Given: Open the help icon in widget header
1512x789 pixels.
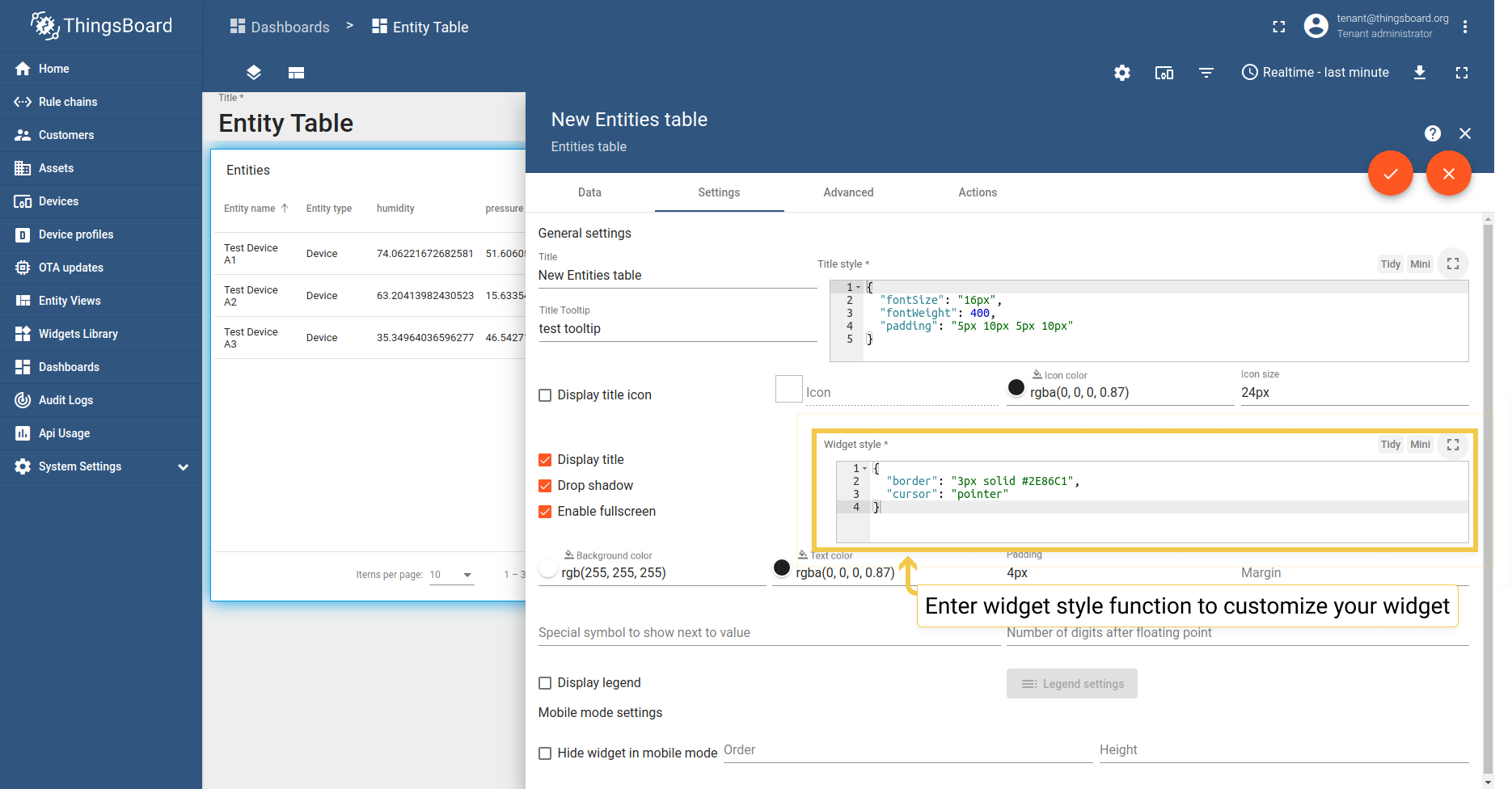Looking at the screenshot, I should [1432, 133].
